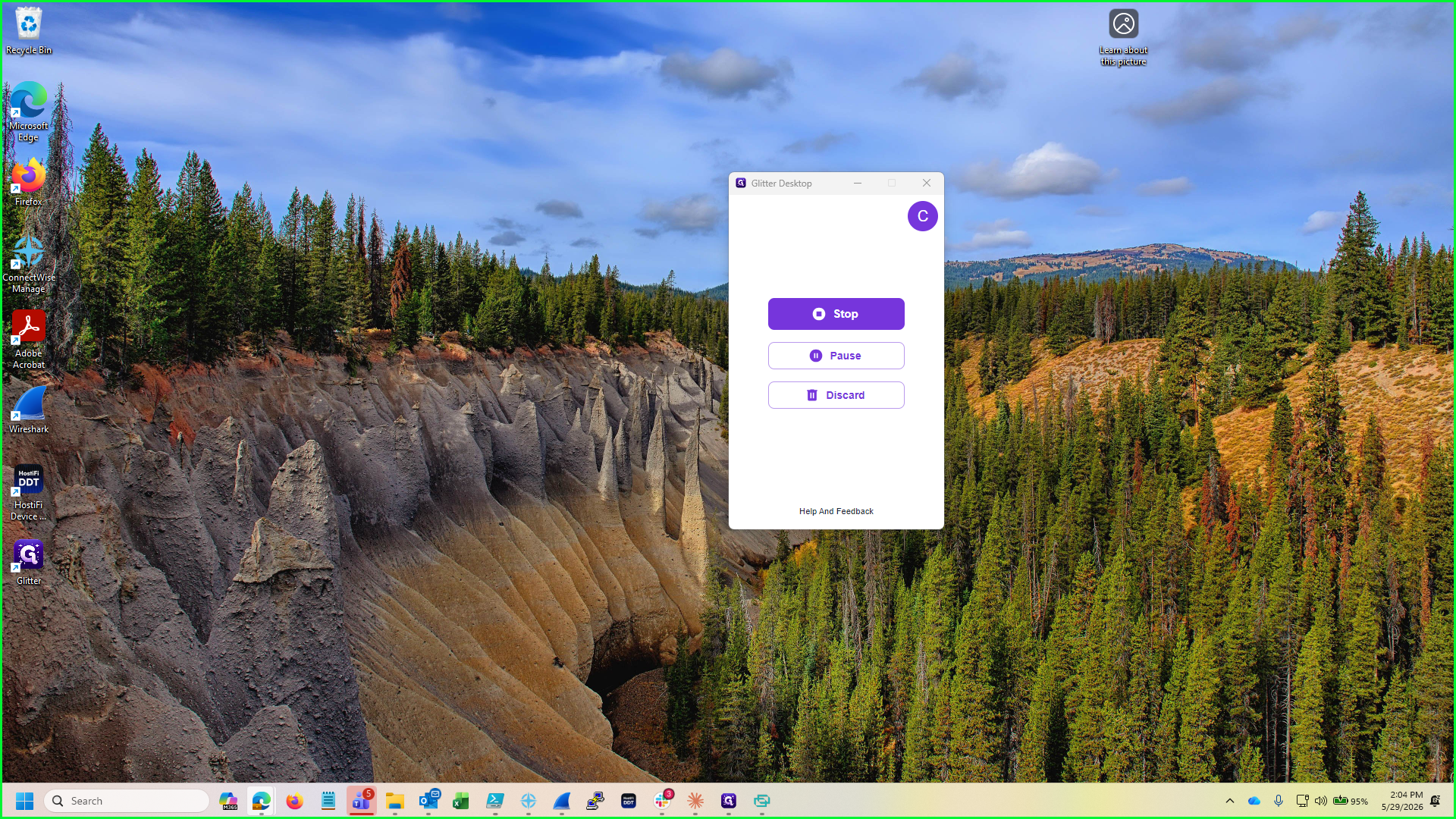
Task: Stop the Glitter recording
Action: 836,314
